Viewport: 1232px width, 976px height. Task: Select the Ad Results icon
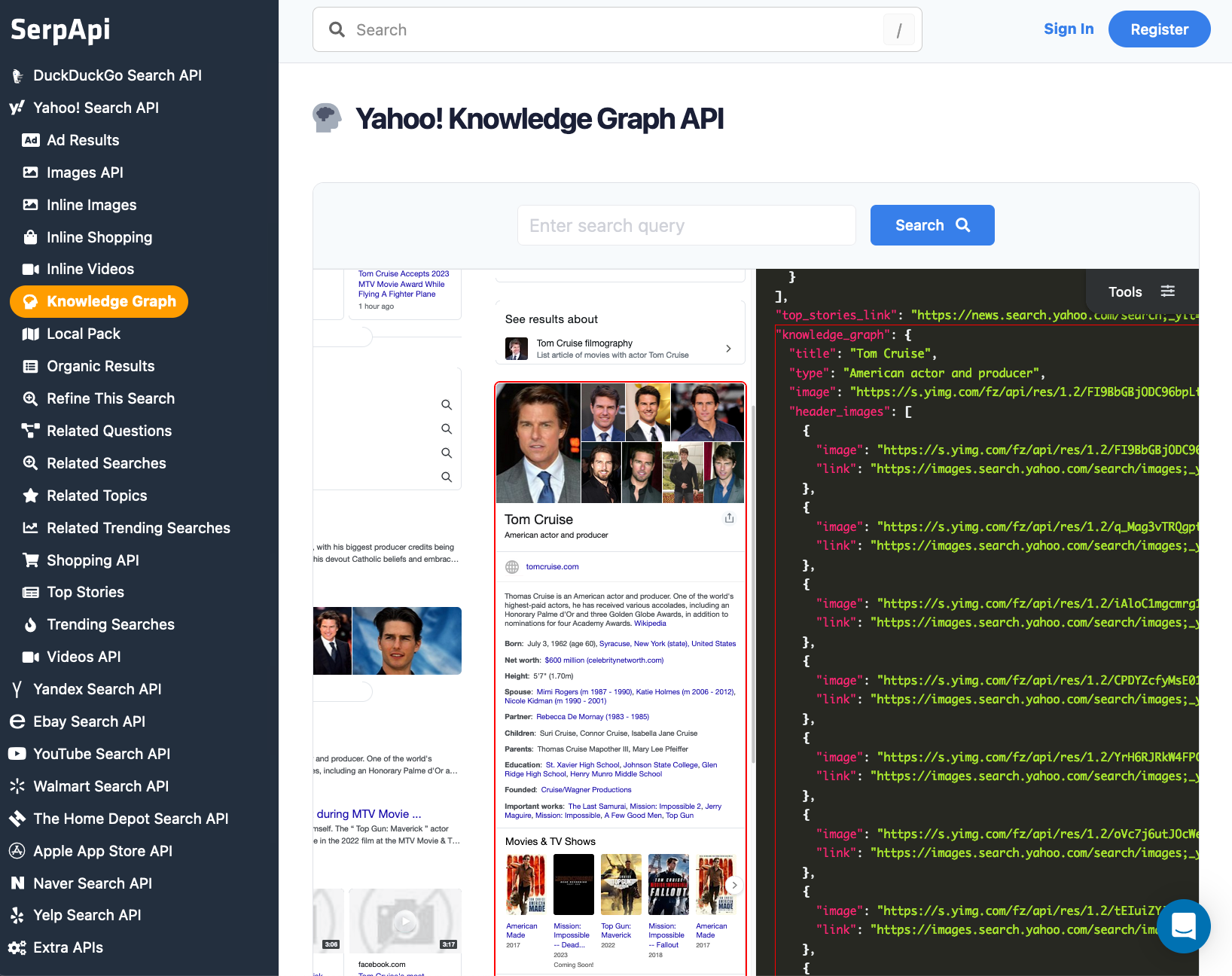pyautogui.click(x=31, y=140)
